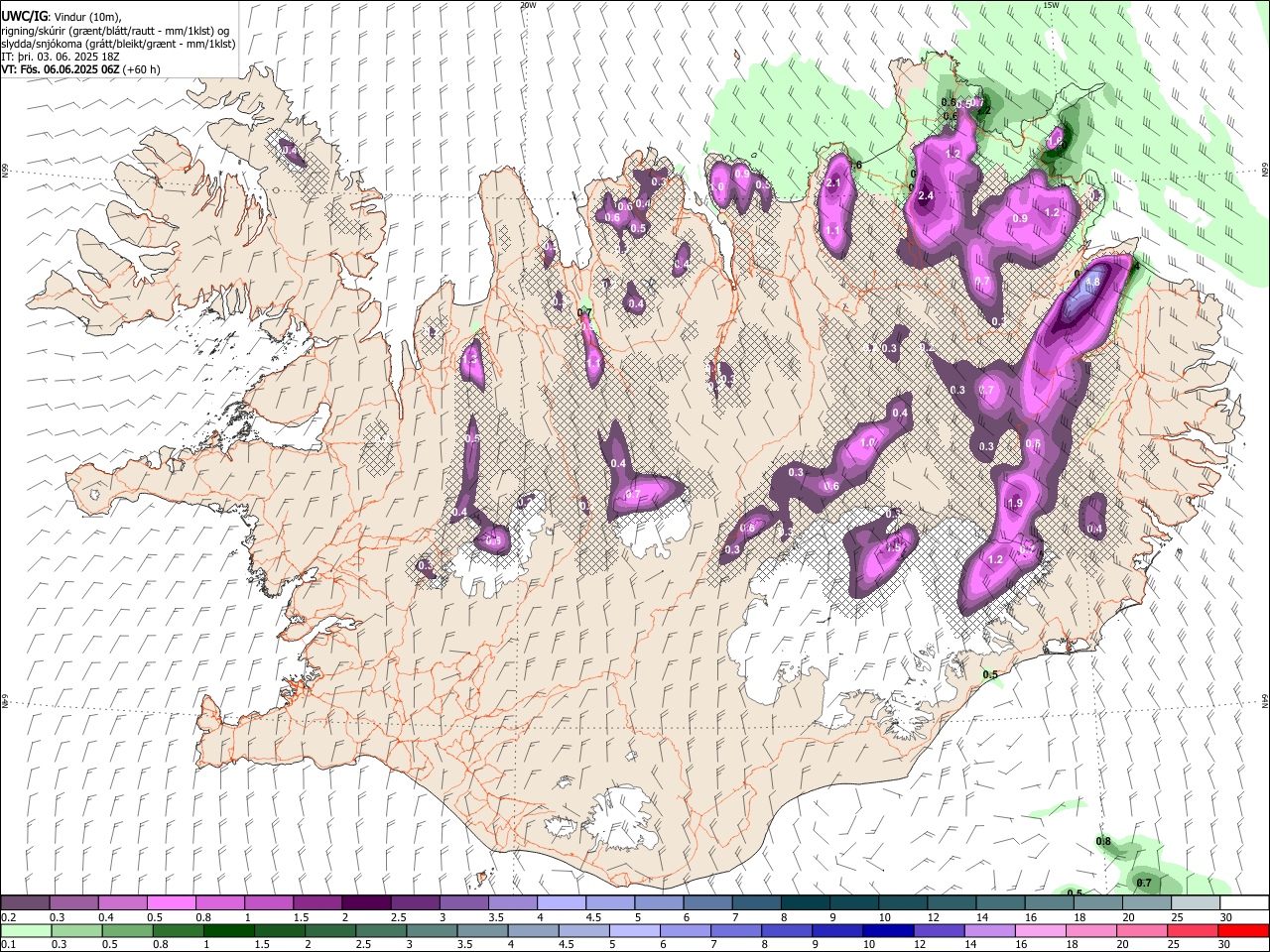
Task: Click the 2.4 precipitation value on map
Action: tap(926, 196)
